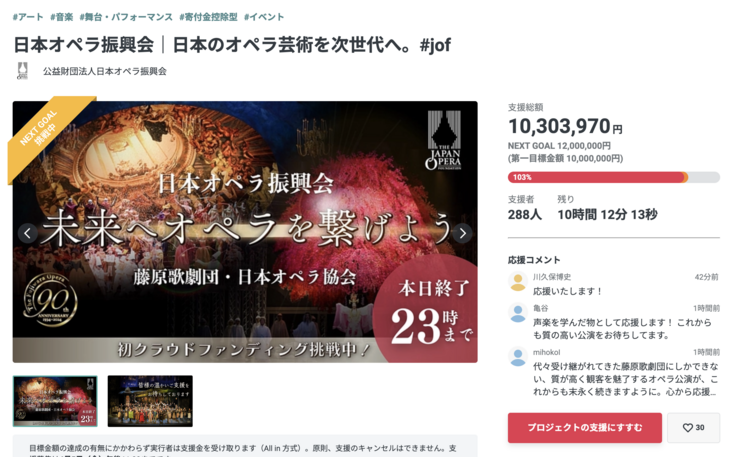Open mihokol's commenter avatar
The width and height of the screenshot is (736, 457).
tap(518, 357)
